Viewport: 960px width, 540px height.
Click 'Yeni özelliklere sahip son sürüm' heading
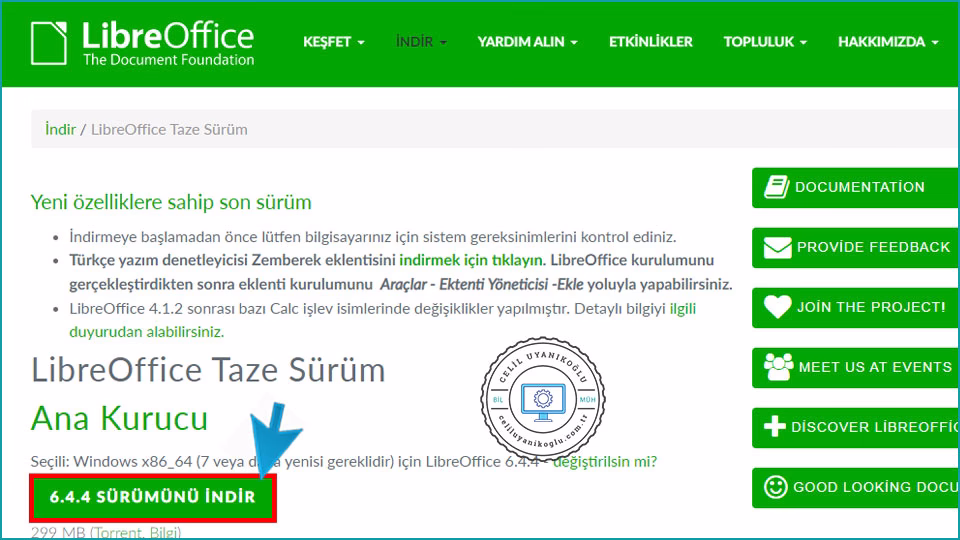171,202
